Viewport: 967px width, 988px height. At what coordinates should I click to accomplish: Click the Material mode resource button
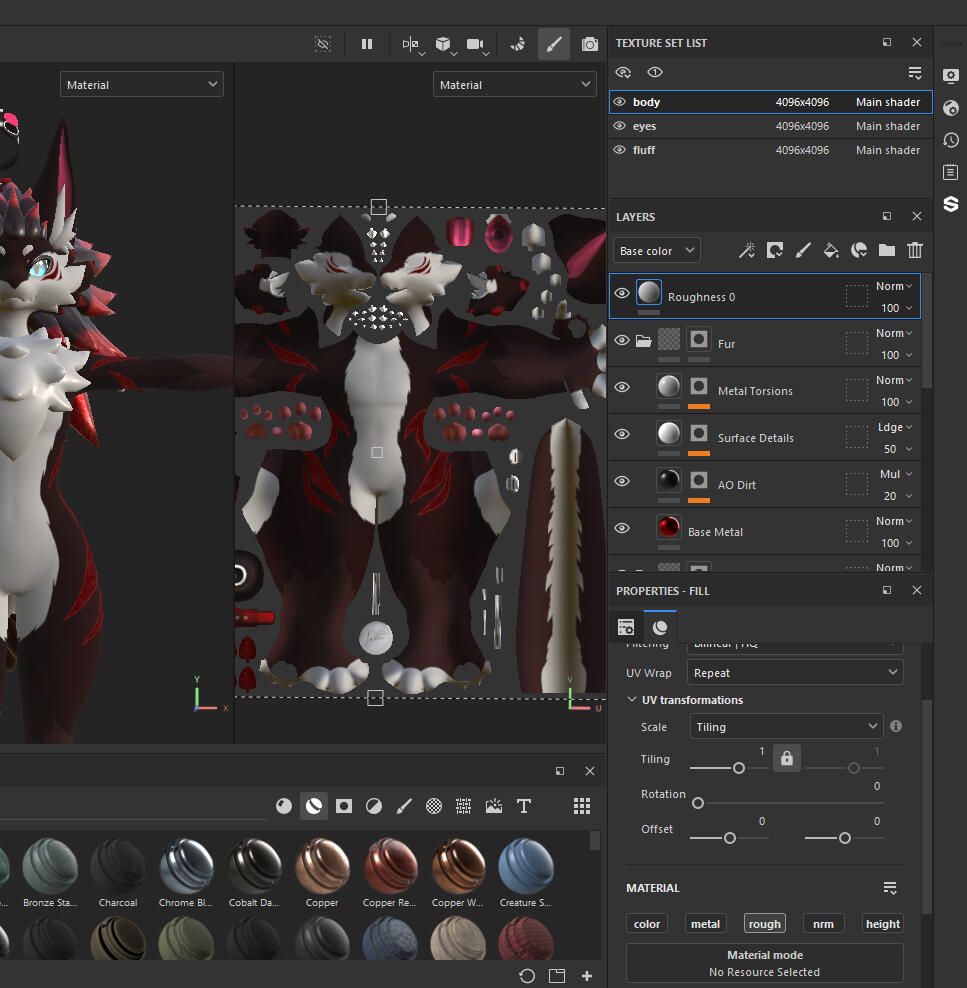coord(764,963)
